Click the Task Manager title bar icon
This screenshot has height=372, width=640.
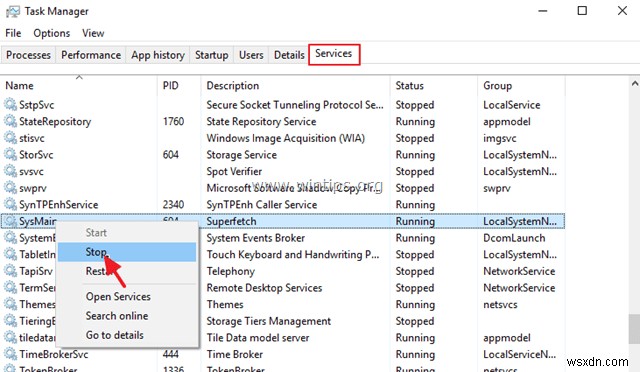coord(13,11)
